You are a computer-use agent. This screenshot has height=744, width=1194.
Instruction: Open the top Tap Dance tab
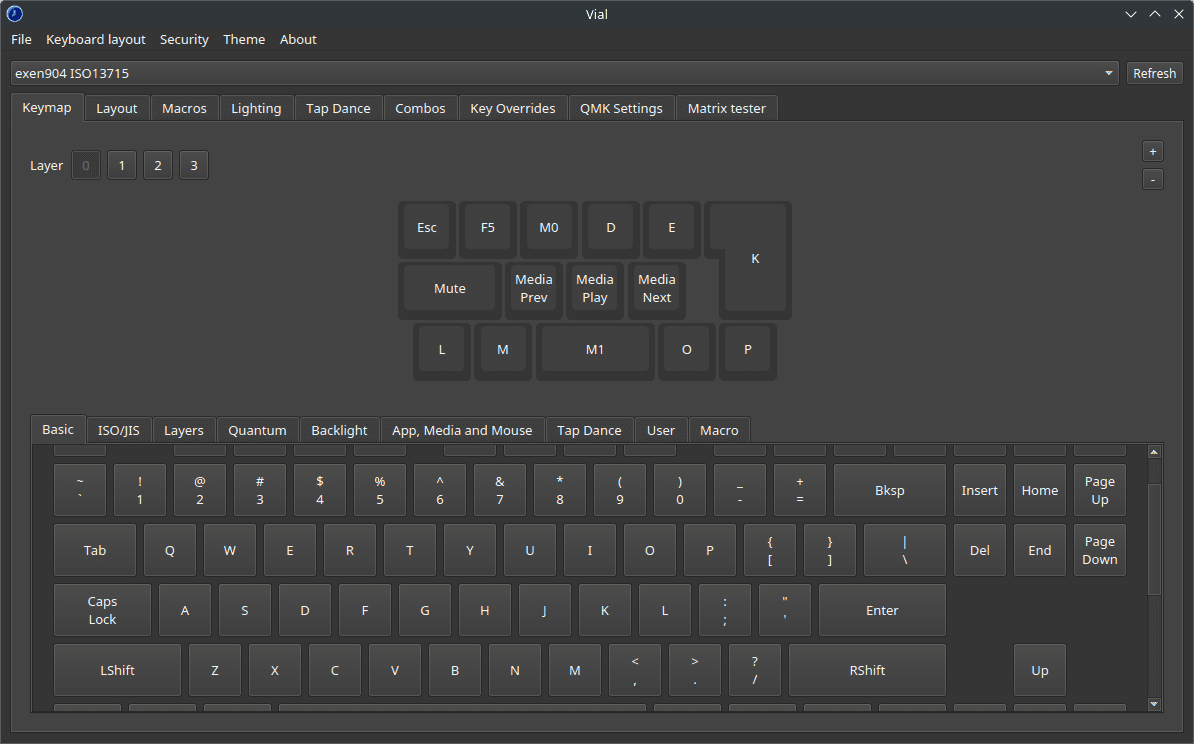(x=338, y=108)
